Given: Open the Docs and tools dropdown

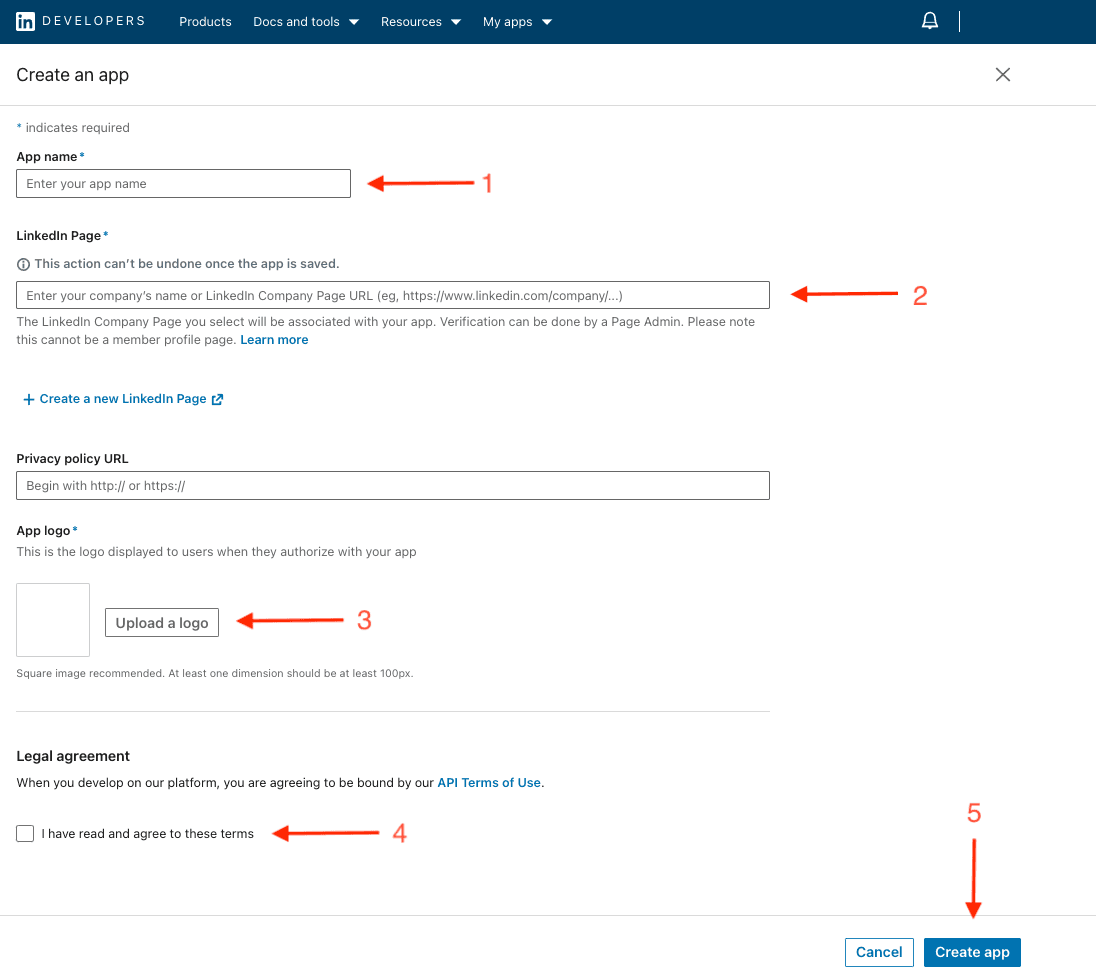Looking at the screenshot, I should coord(305,21).
